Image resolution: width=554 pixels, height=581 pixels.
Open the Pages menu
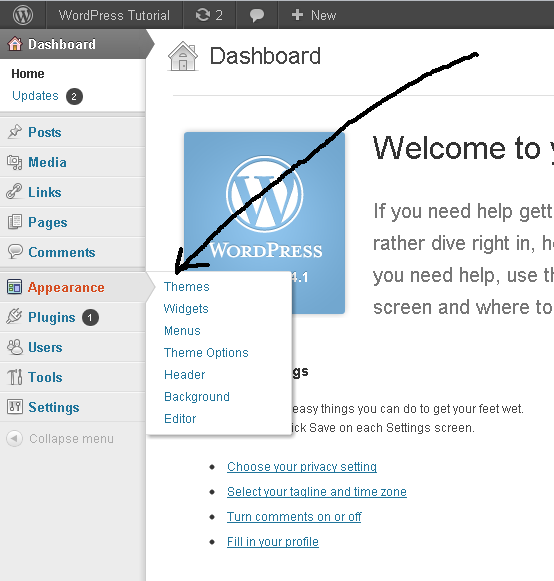(48, 222)
